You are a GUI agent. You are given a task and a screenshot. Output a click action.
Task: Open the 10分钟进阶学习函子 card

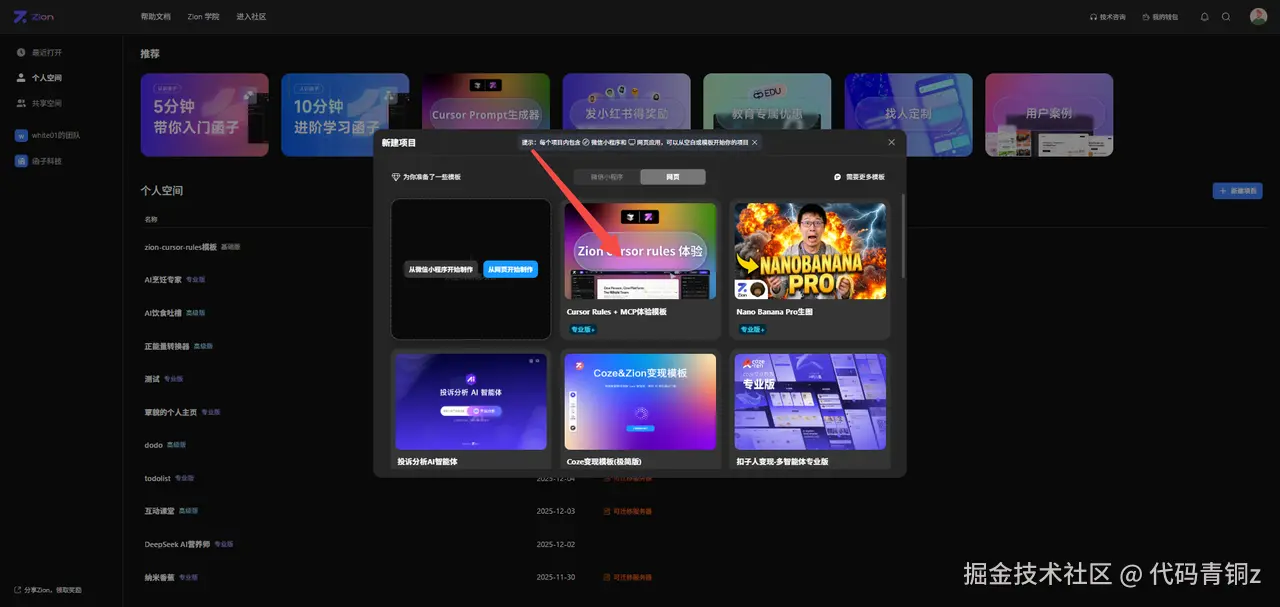coord(345,115)
